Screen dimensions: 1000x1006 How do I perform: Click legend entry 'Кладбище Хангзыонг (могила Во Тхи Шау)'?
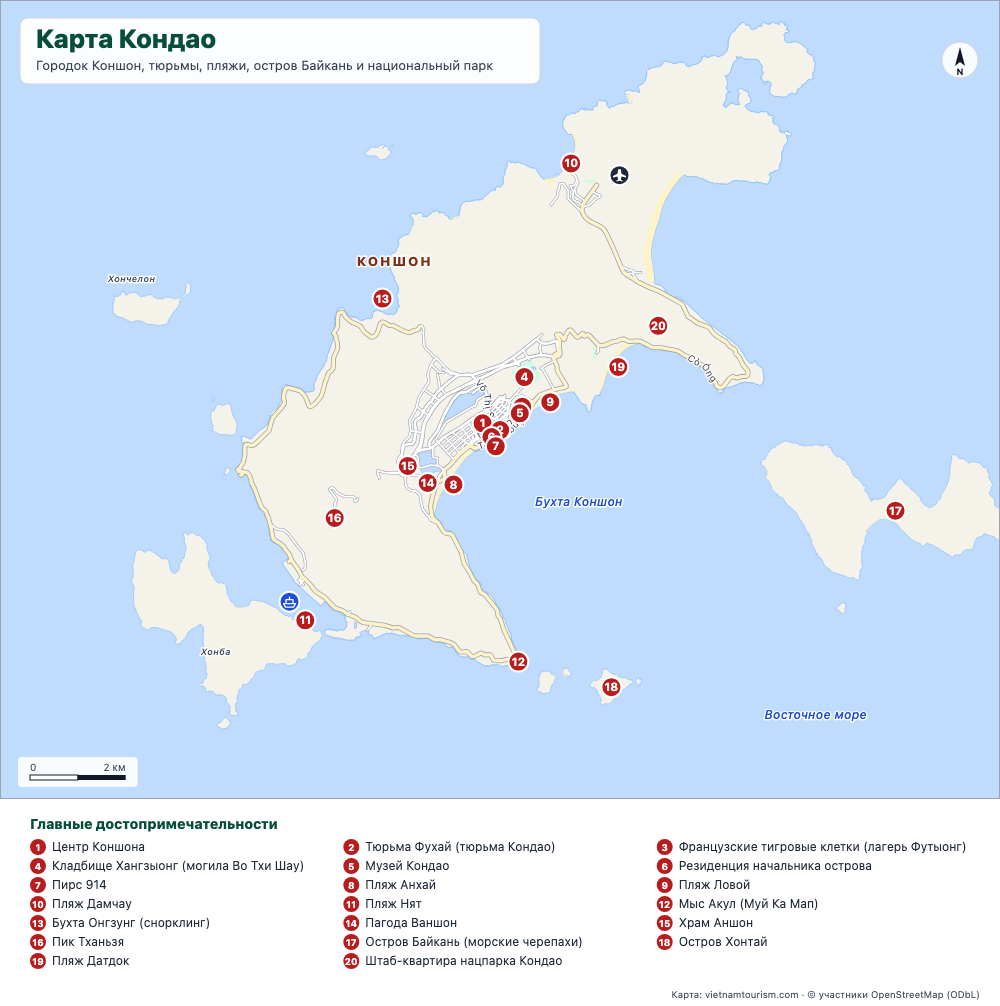click(167, 866)
